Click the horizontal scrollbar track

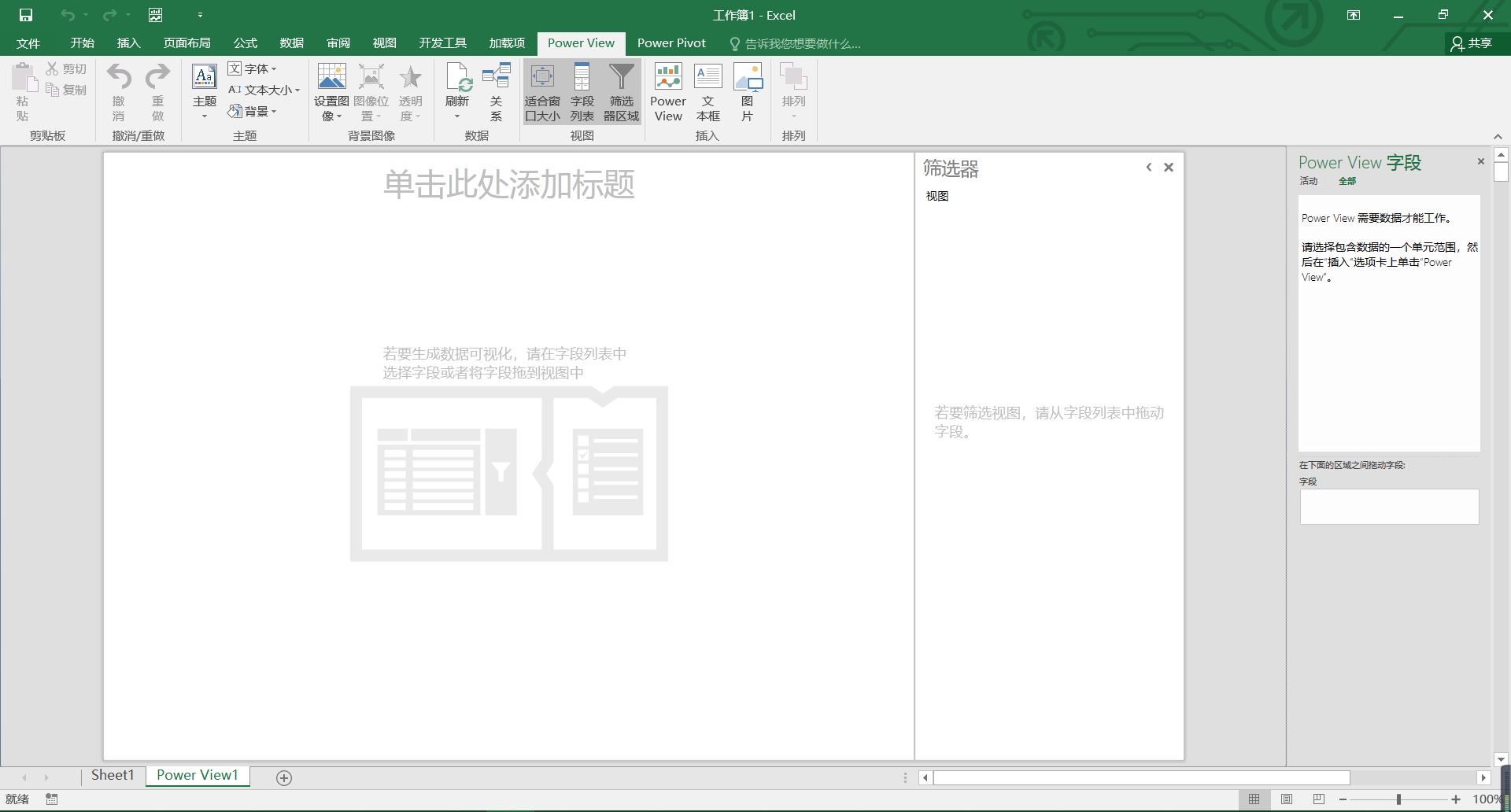(x=1413, y=778)
